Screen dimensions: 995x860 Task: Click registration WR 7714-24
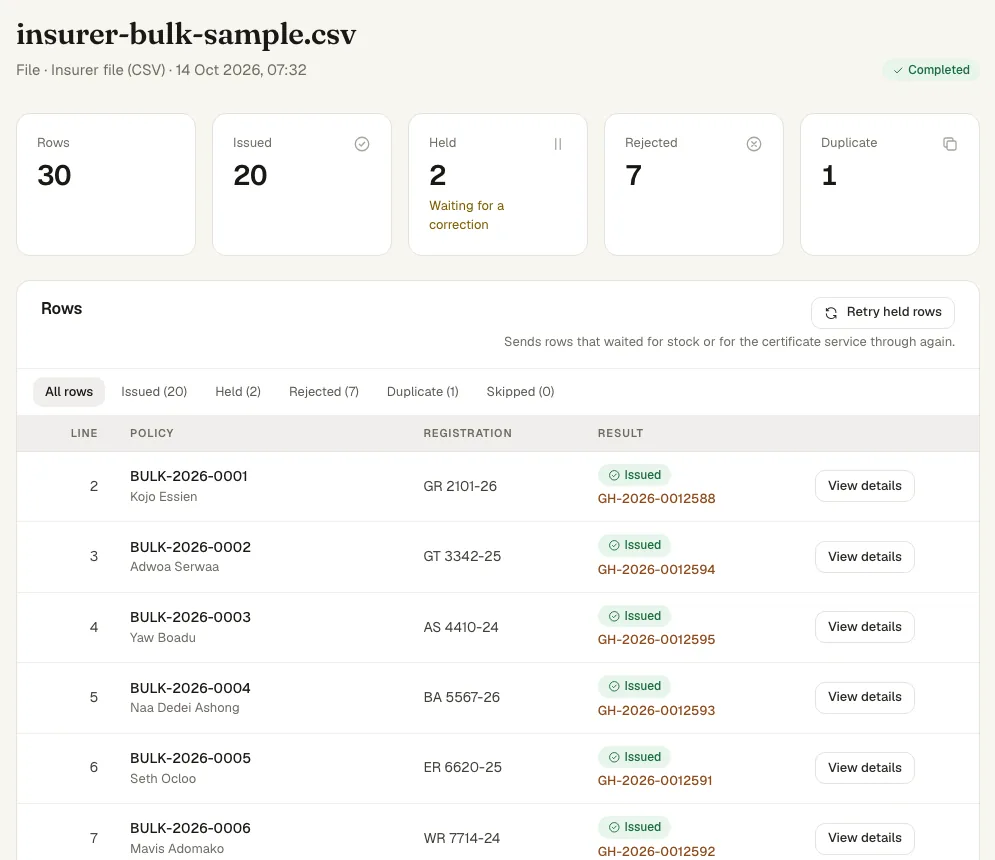point(462,838)
